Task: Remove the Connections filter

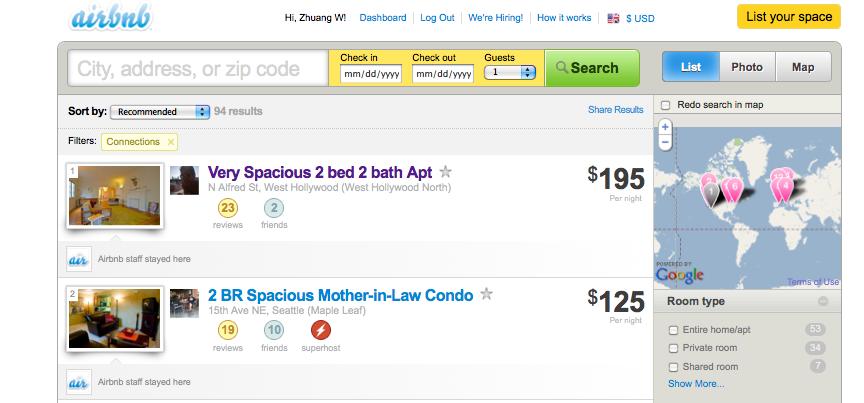Action: [171, 142]
